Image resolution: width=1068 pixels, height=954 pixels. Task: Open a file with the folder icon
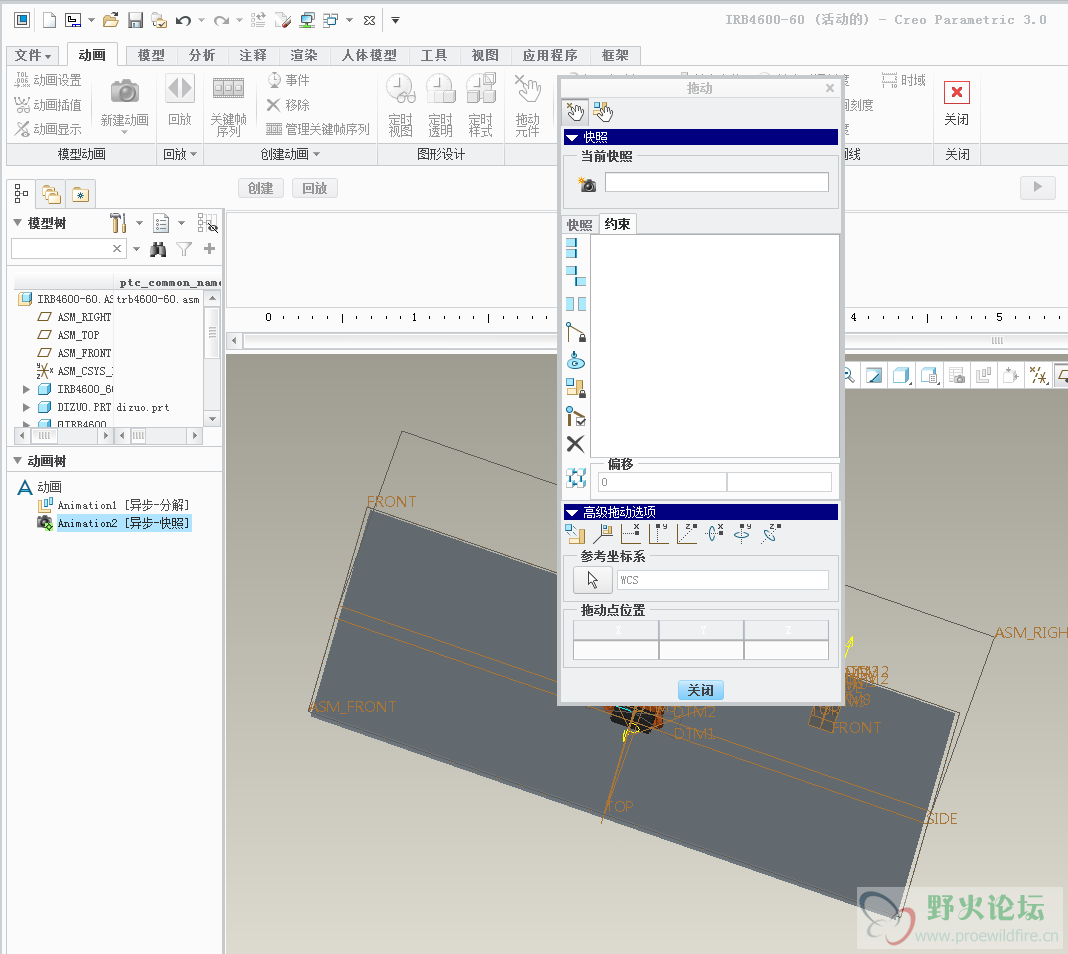[x=111, y=20]
